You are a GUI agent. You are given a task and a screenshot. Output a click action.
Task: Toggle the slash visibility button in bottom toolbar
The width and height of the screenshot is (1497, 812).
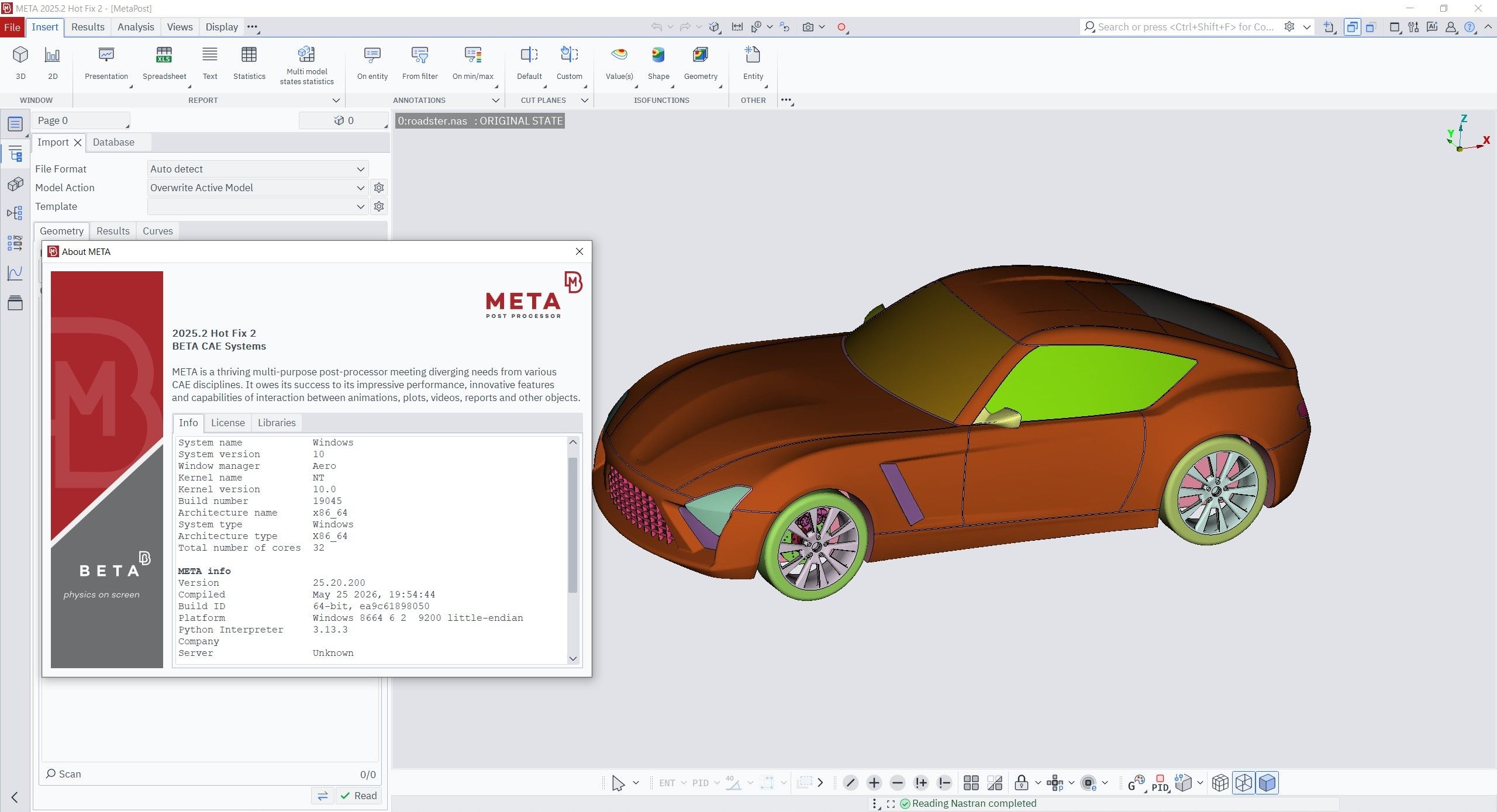click(x=851, y=783)
